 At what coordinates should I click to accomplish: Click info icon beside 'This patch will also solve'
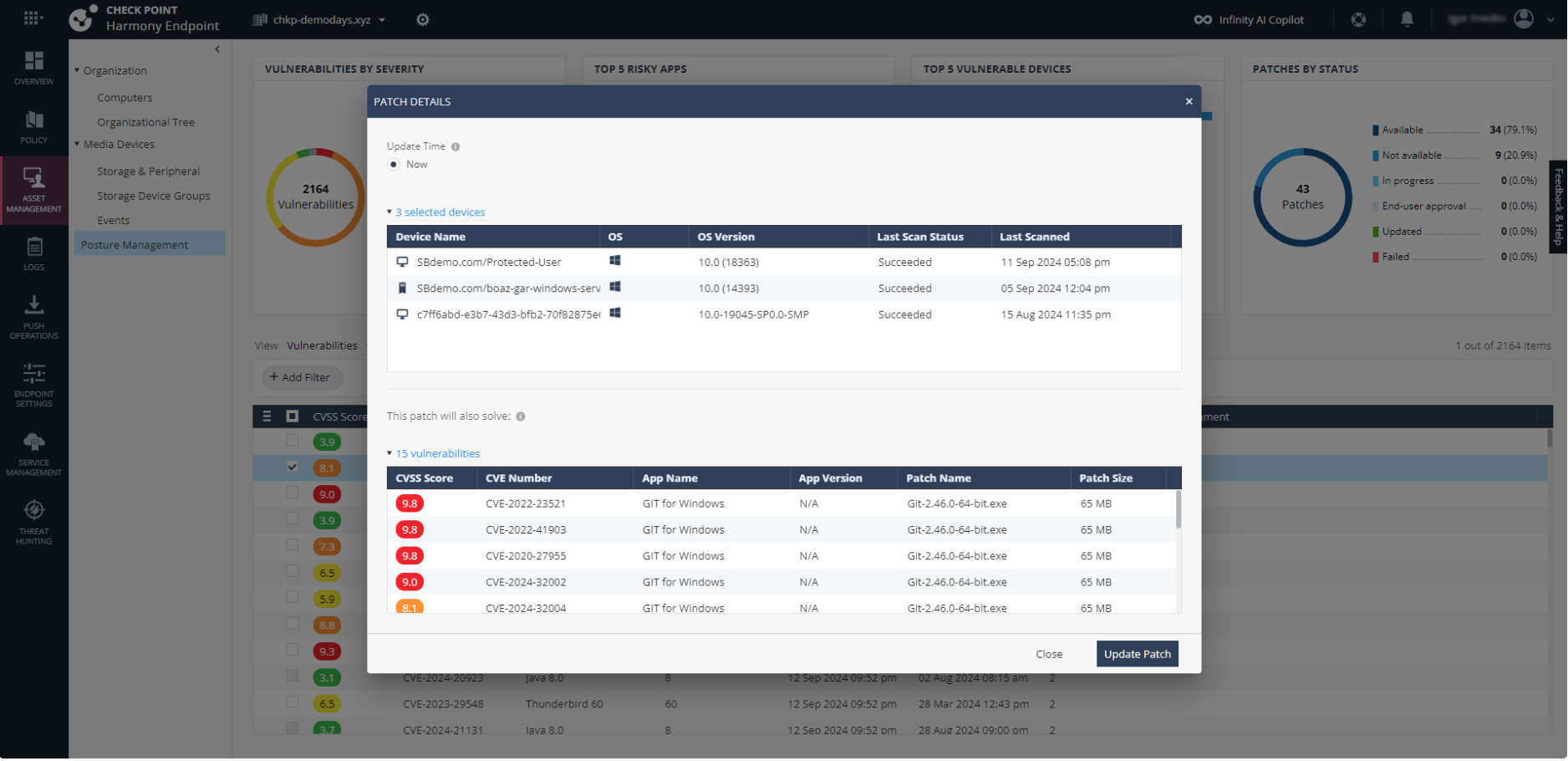521,416
